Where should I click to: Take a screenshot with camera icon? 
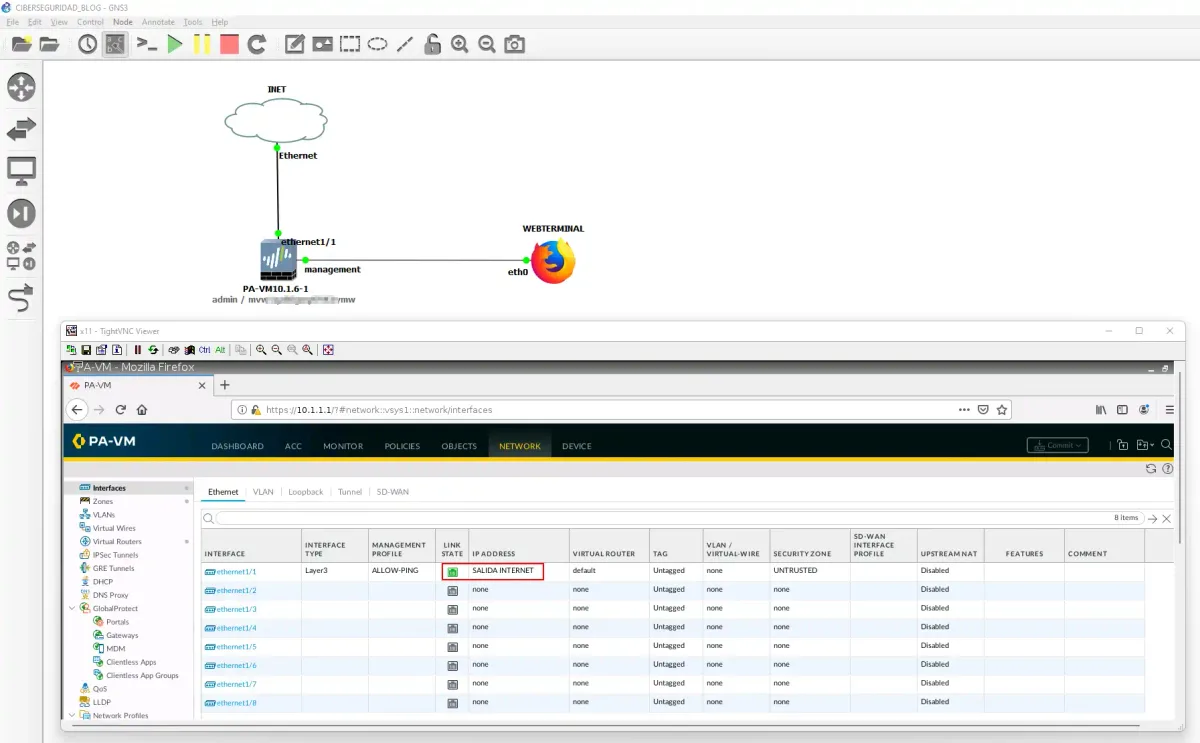click(x=514, y=44)
